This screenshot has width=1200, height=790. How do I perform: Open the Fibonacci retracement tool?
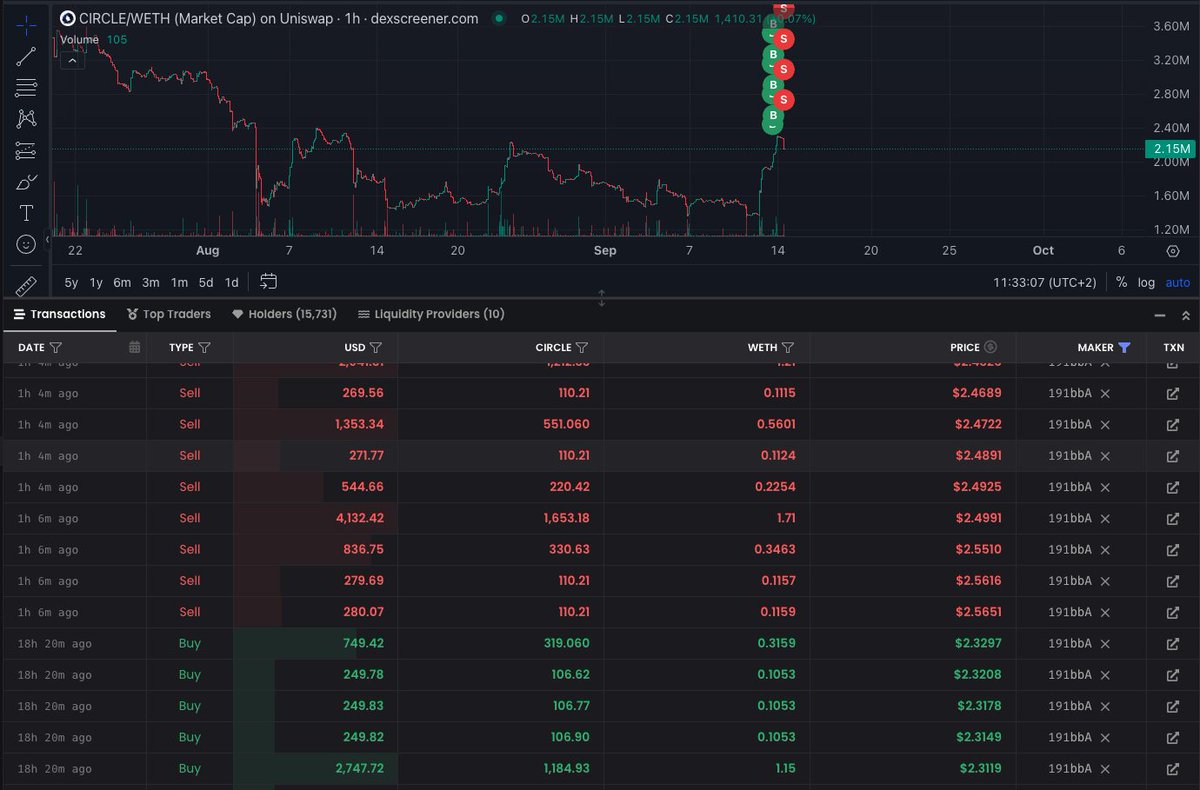click(x=26, y=87)
